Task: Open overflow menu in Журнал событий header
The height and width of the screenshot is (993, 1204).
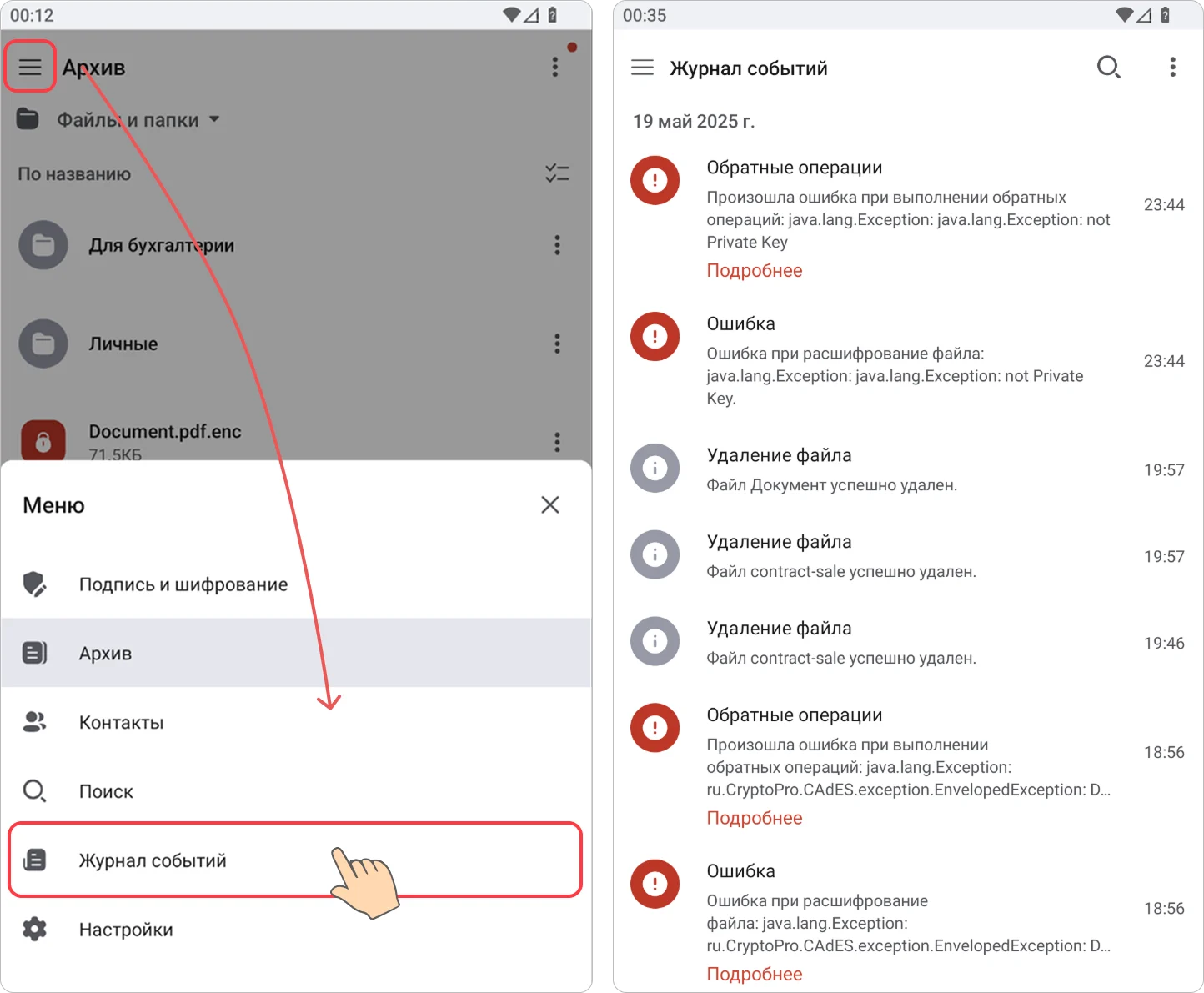Action: coord(1172,68)
